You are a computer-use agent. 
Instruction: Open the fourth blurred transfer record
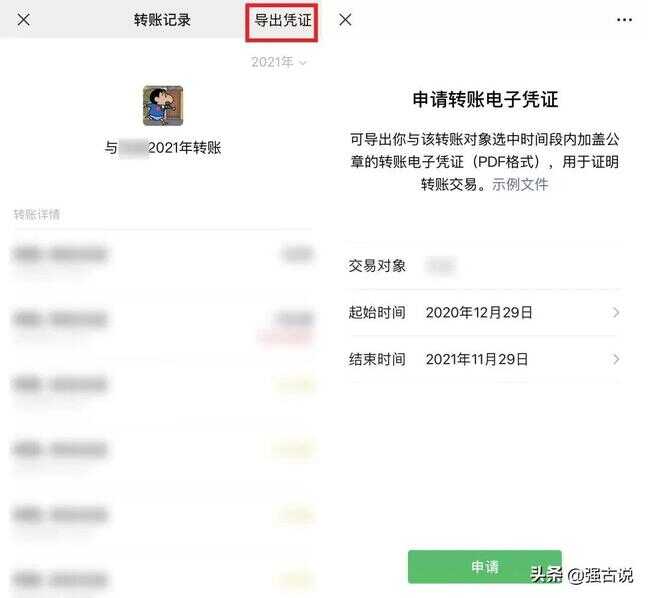click(162, 449)
